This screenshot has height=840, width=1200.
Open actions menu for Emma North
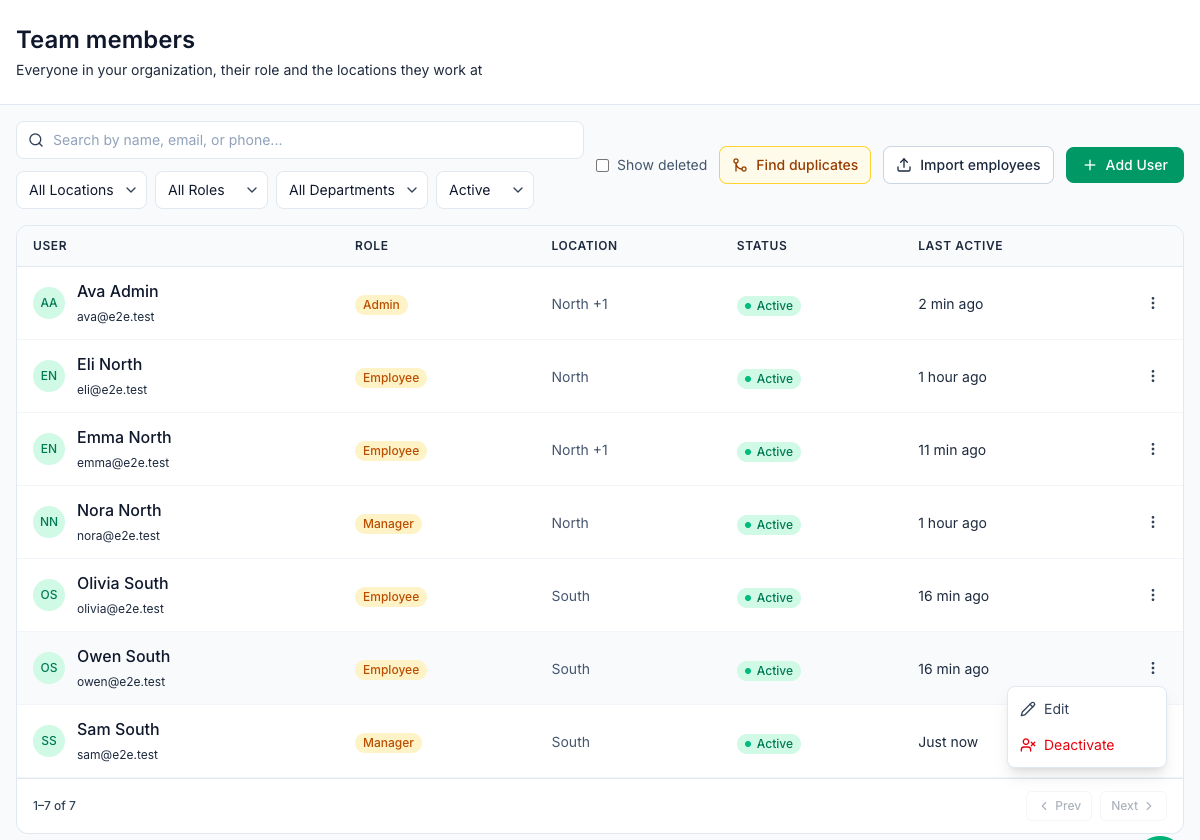coord(1153,449)
